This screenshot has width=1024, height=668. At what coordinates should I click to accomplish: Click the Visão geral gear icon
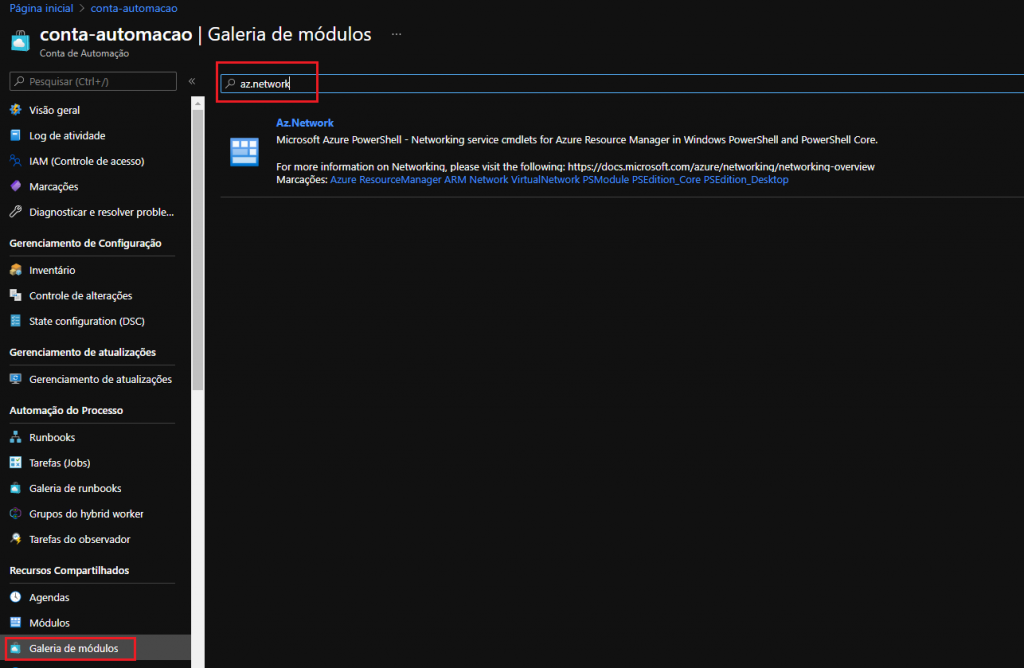point(15,110)
